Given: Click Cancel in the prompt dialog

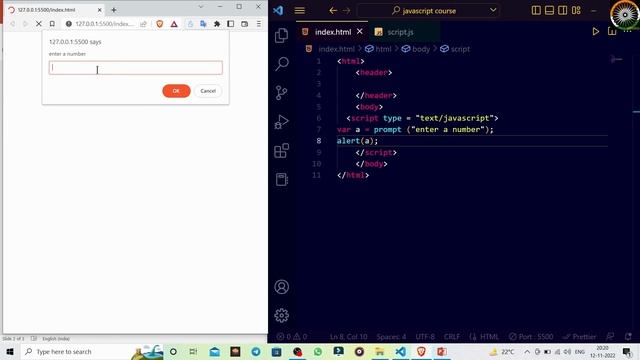Looking at the screenshot, I should [x=208, y=91].
